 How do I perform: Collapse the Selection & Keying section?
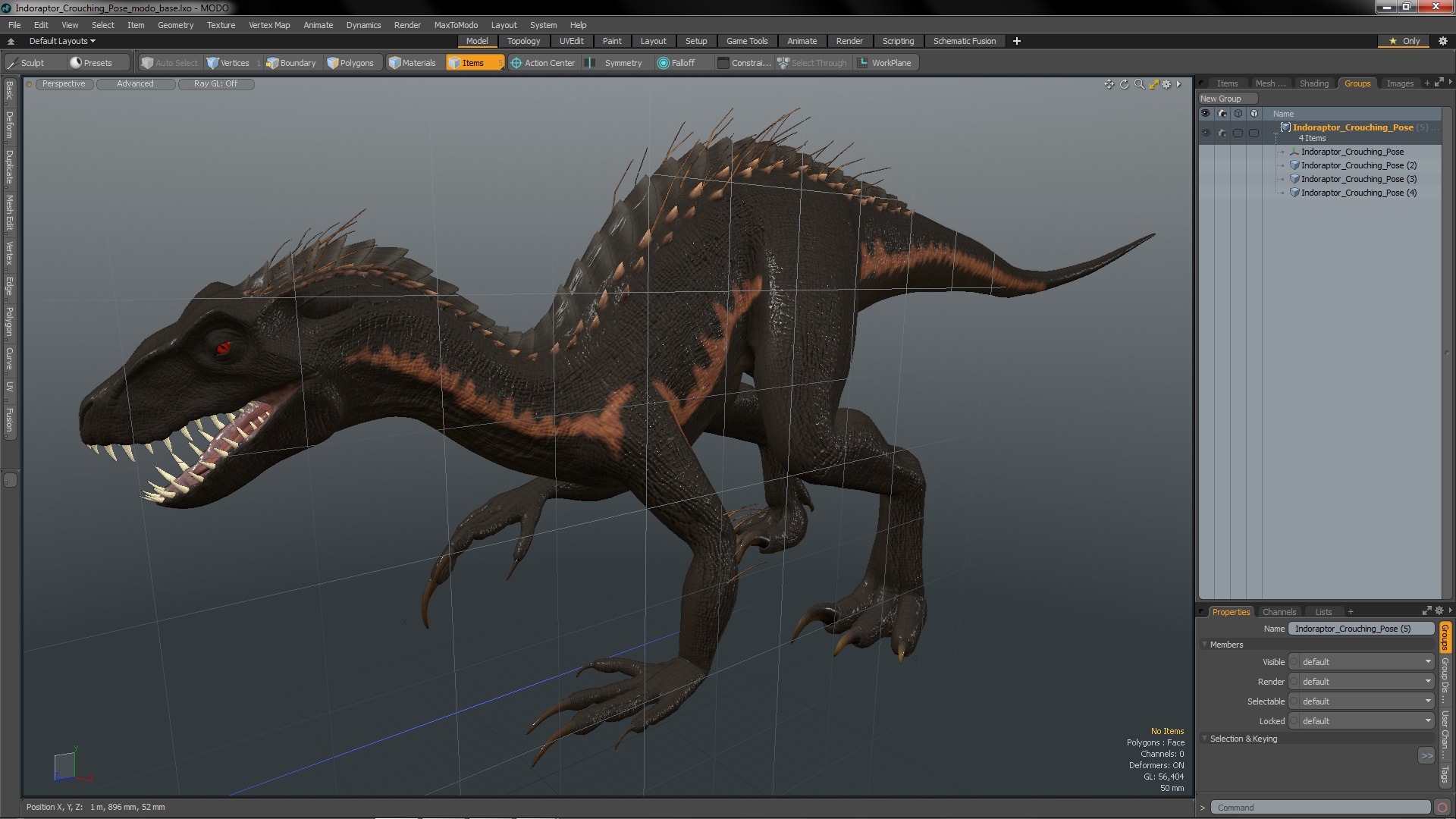click(x=1204, y=739)
